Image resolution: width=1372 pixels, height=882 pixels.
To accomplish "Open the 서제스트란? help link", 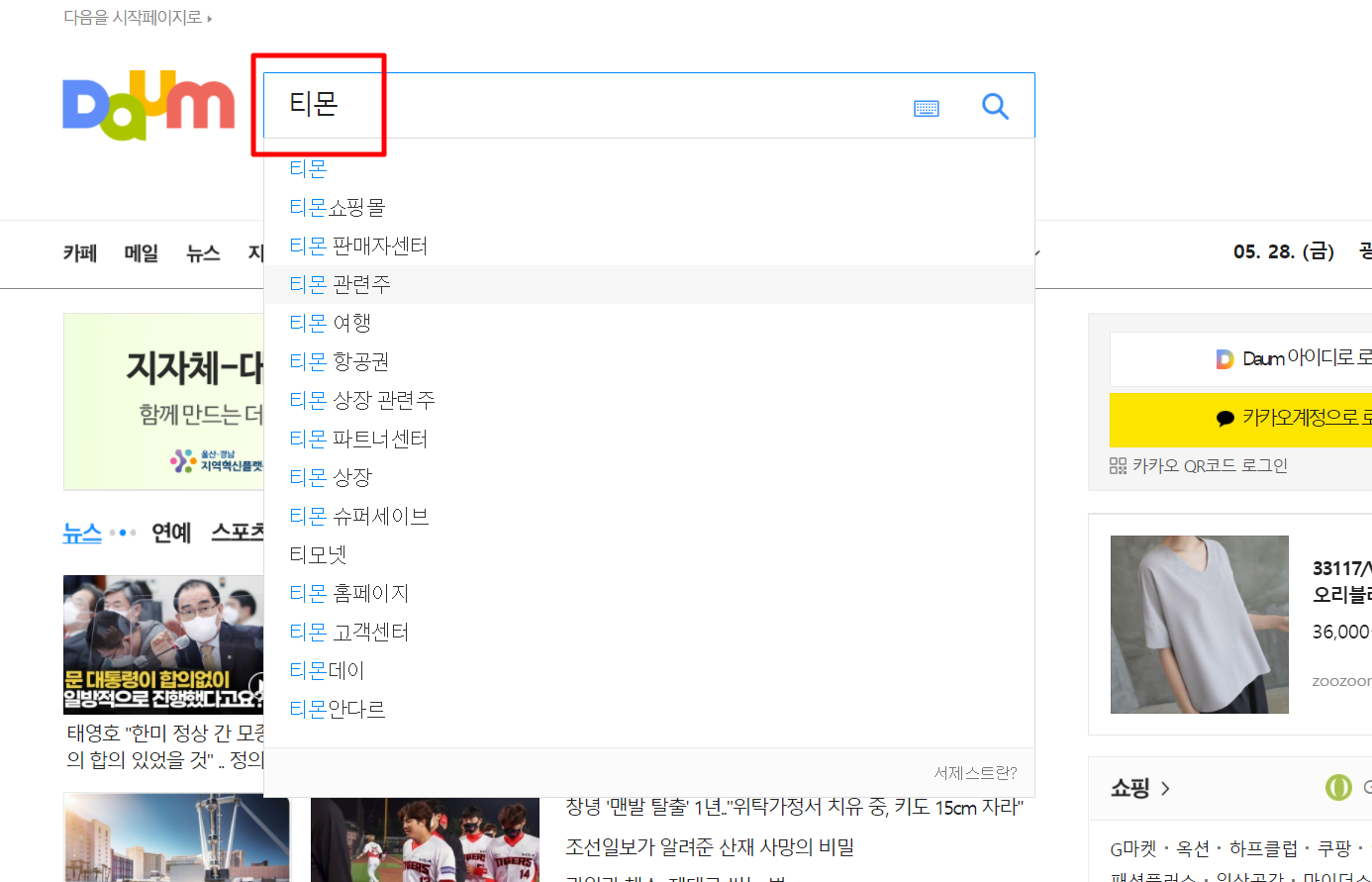I will [x=975, y=773].
